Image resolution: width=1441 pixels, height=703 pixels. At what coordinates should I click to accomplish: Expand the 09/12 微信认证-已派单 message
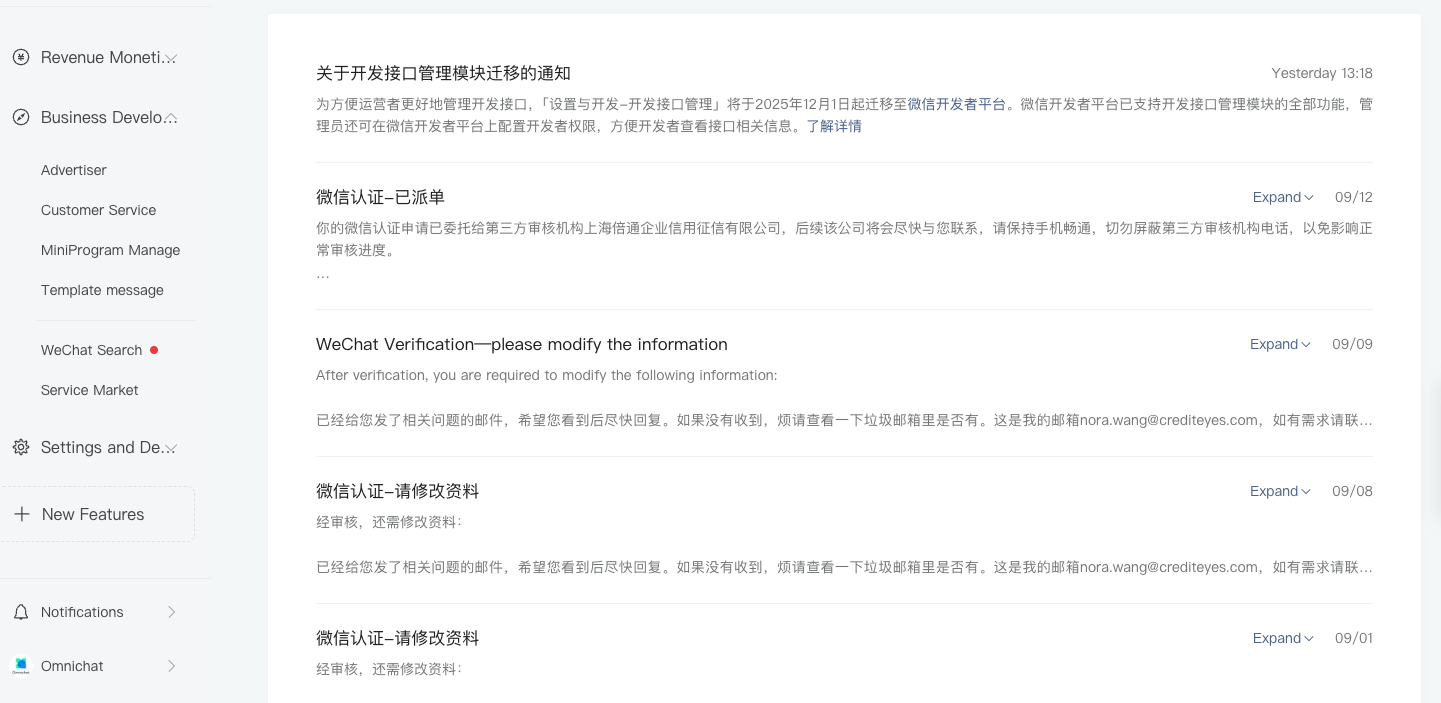[x=1283, y=198]
